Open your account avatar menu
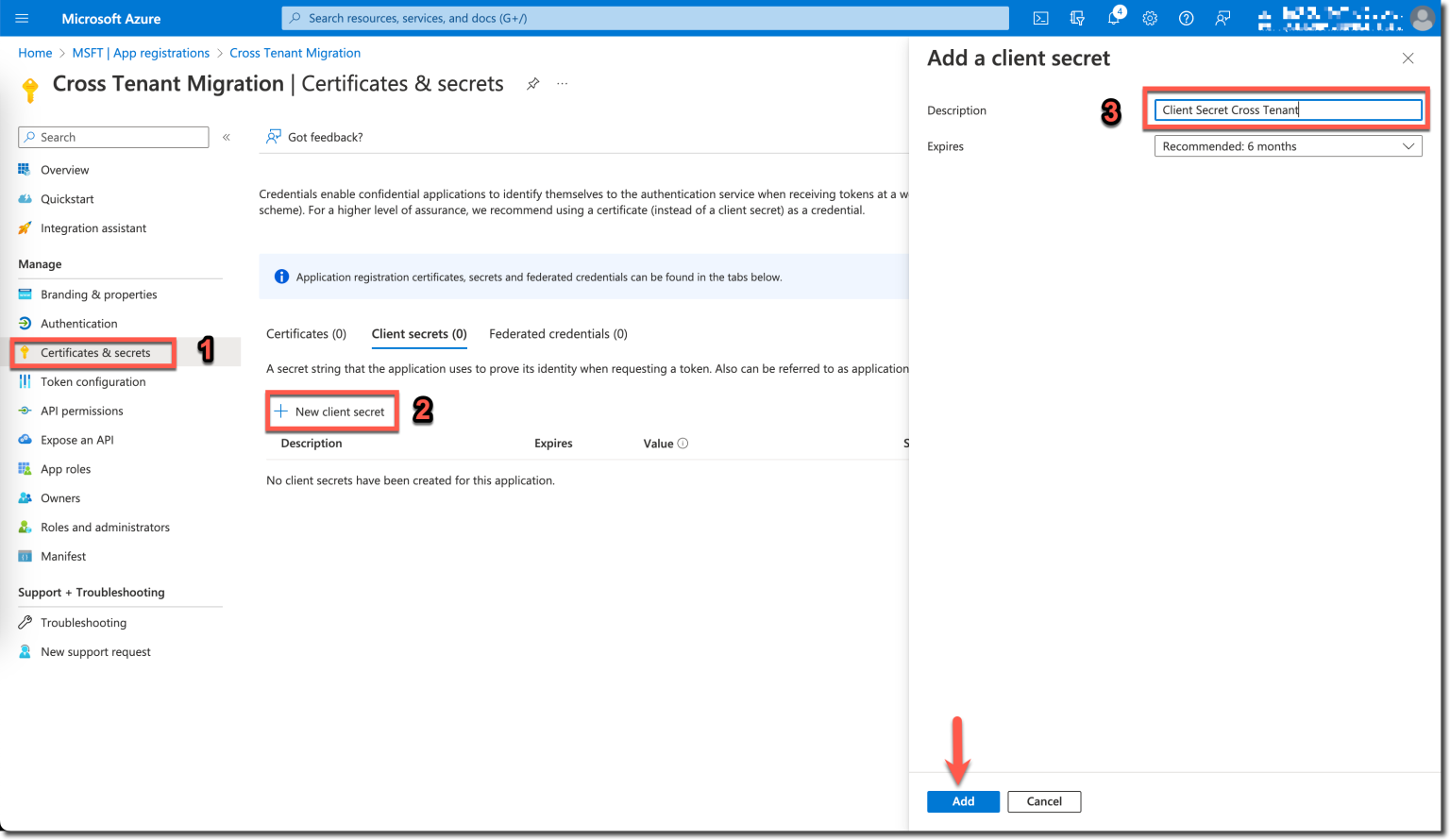The width and height of the screenshot is (1450, 840). 1423,18
